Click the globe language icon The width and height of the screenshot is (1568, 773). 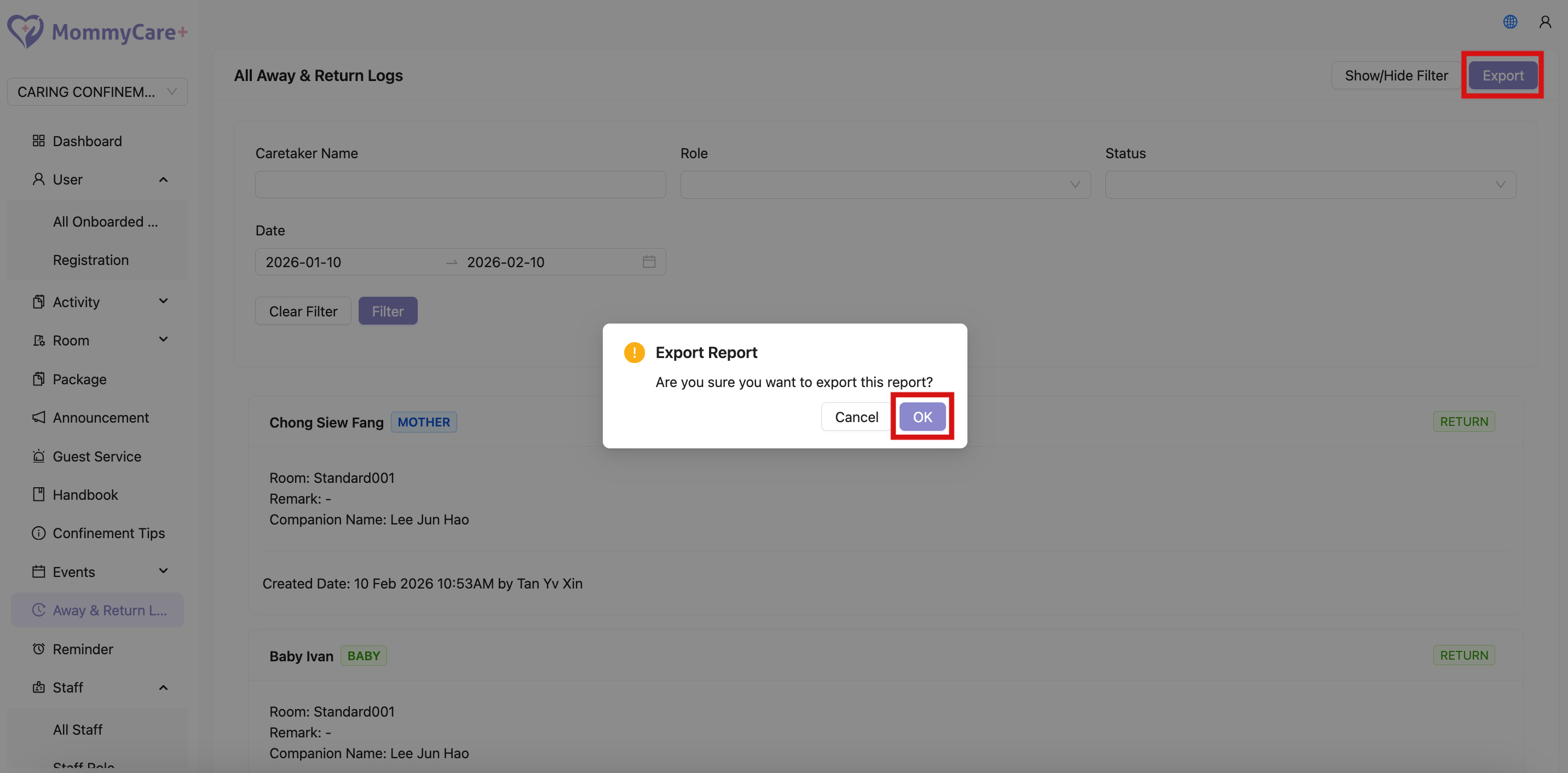tap(1509, 22)
